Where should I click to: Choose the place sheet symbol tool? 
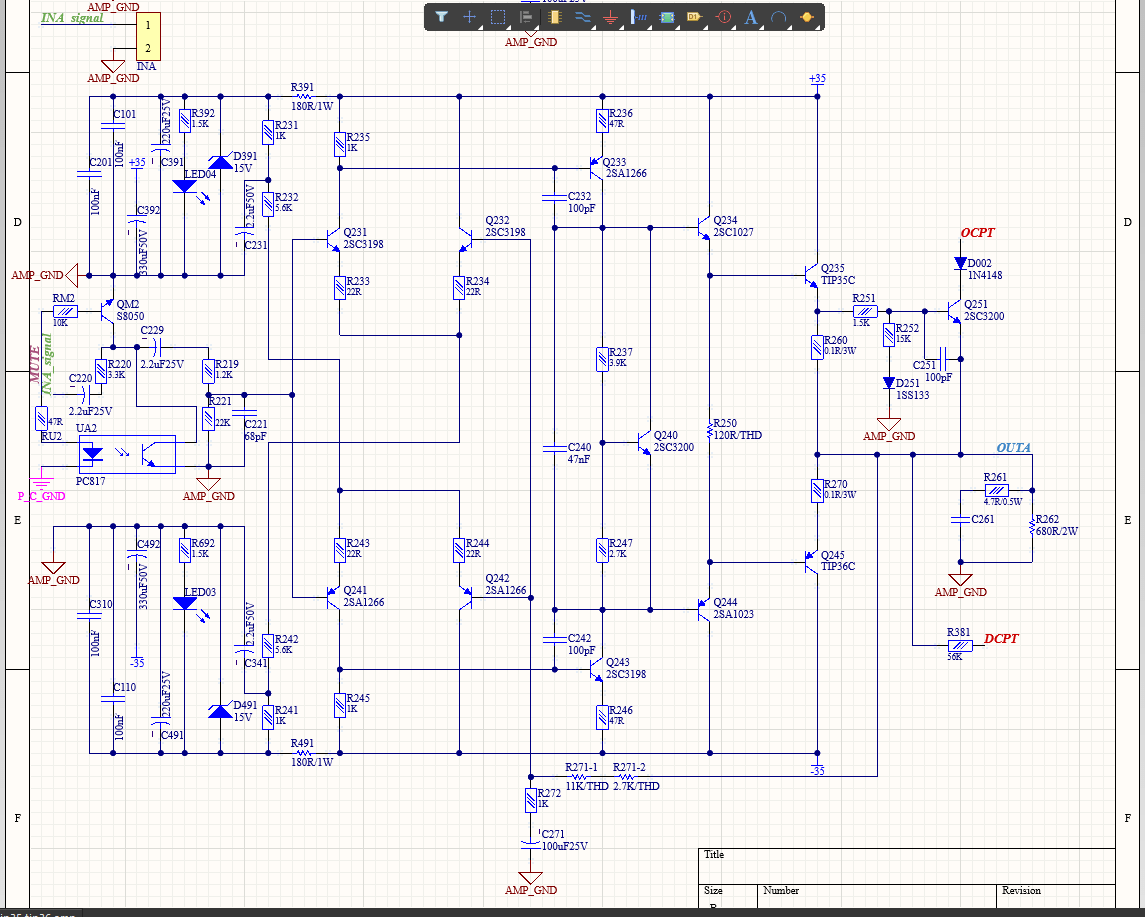click(x=667, y=17)
